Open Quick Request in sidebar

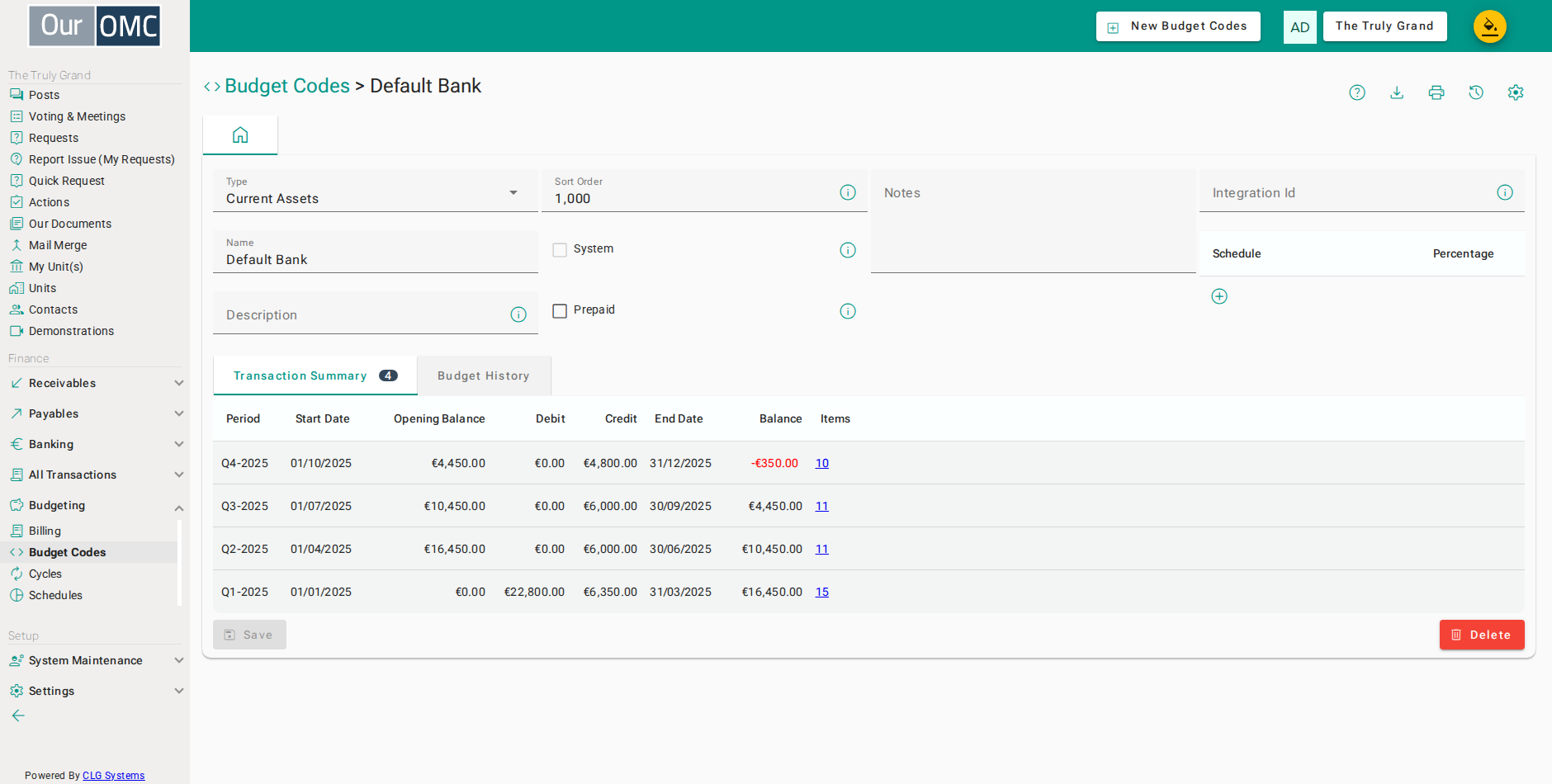[x=67, y=181]
